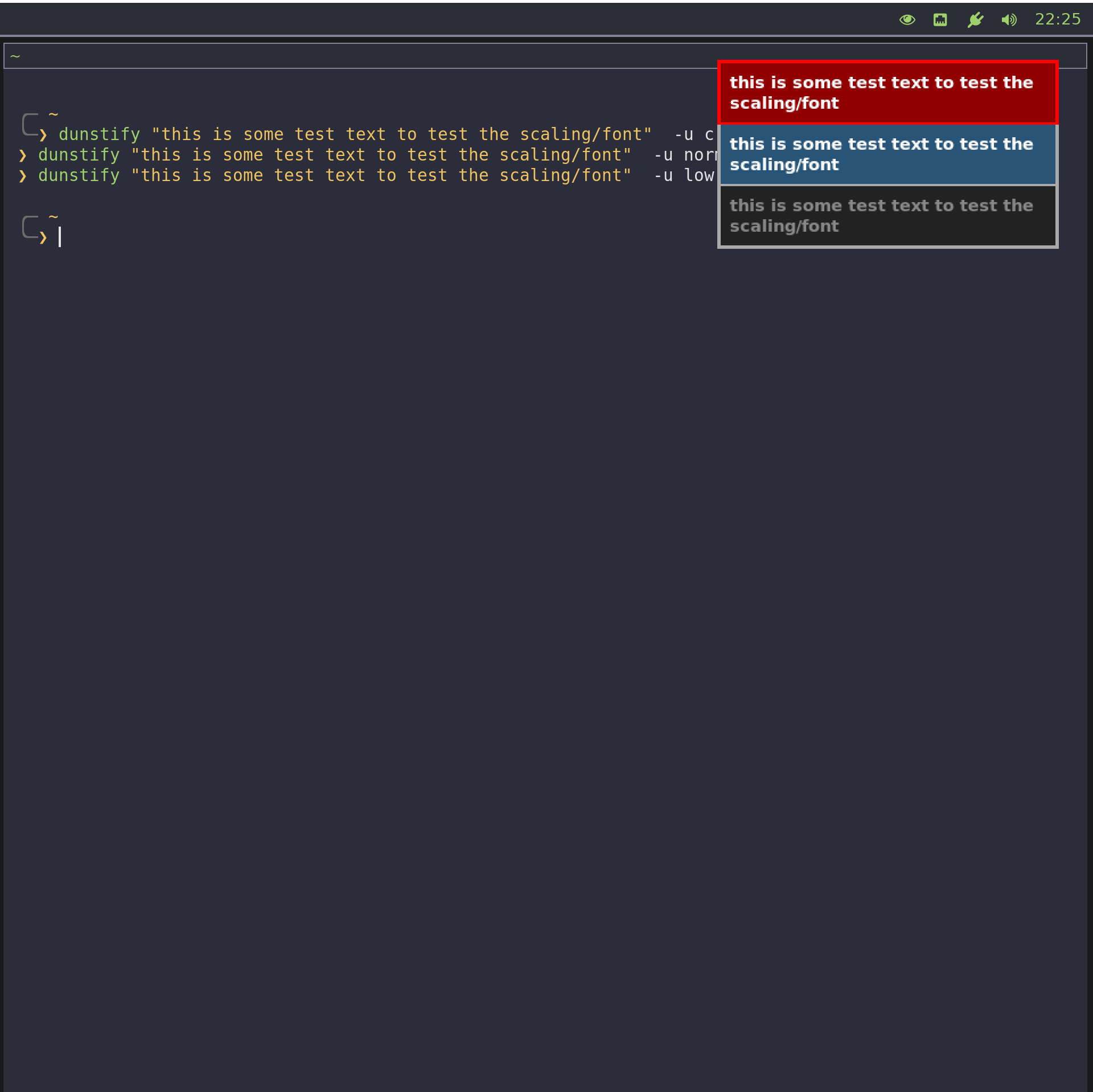The width and height of the screenshot is (1093, 1092).
Task: Click the gray bracket icon beside the current prompt
Action: pos(30,227)
